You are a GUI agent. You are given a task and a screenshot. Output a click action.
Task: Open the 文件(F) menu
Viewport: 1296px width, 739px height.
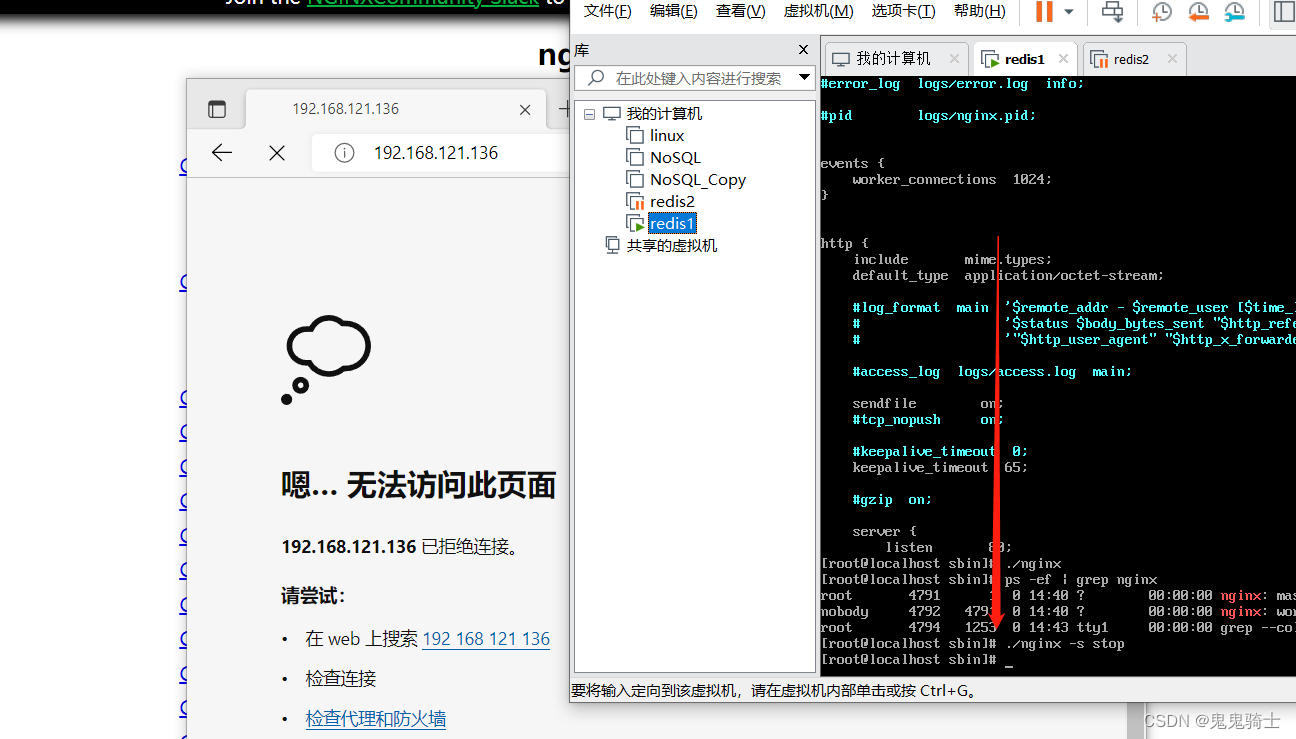pyautogui.click(x=607, y=11)
